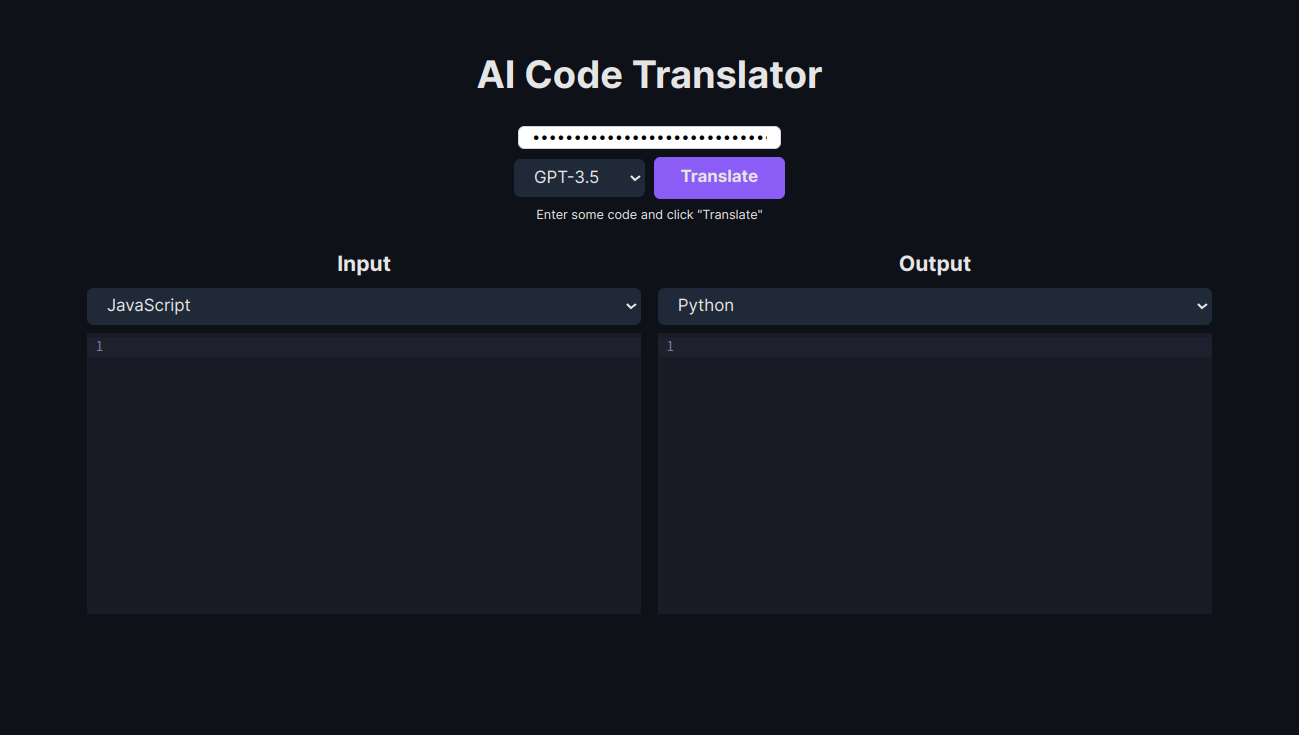Click the Translate button

click(719, 177)
